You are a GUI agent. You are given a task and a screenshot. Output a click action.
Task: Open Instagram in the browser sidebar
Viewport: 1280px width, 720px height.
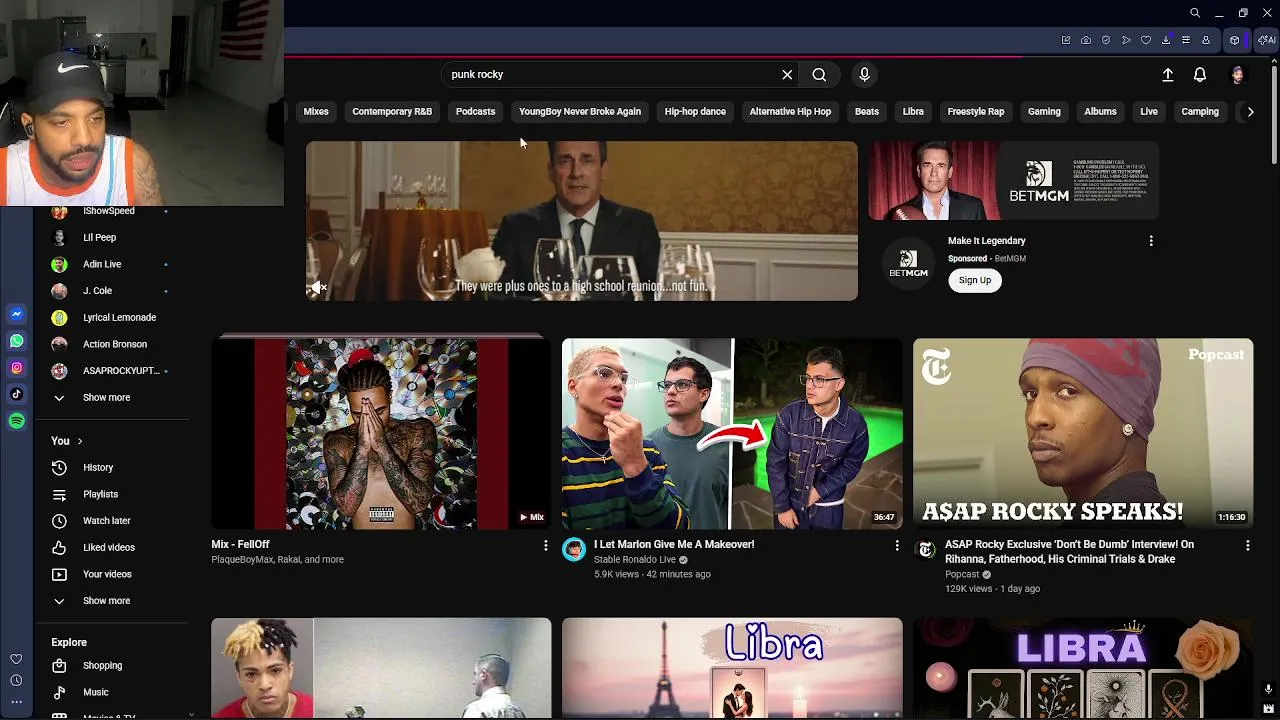pyautogui.click(x=17, y=368)
